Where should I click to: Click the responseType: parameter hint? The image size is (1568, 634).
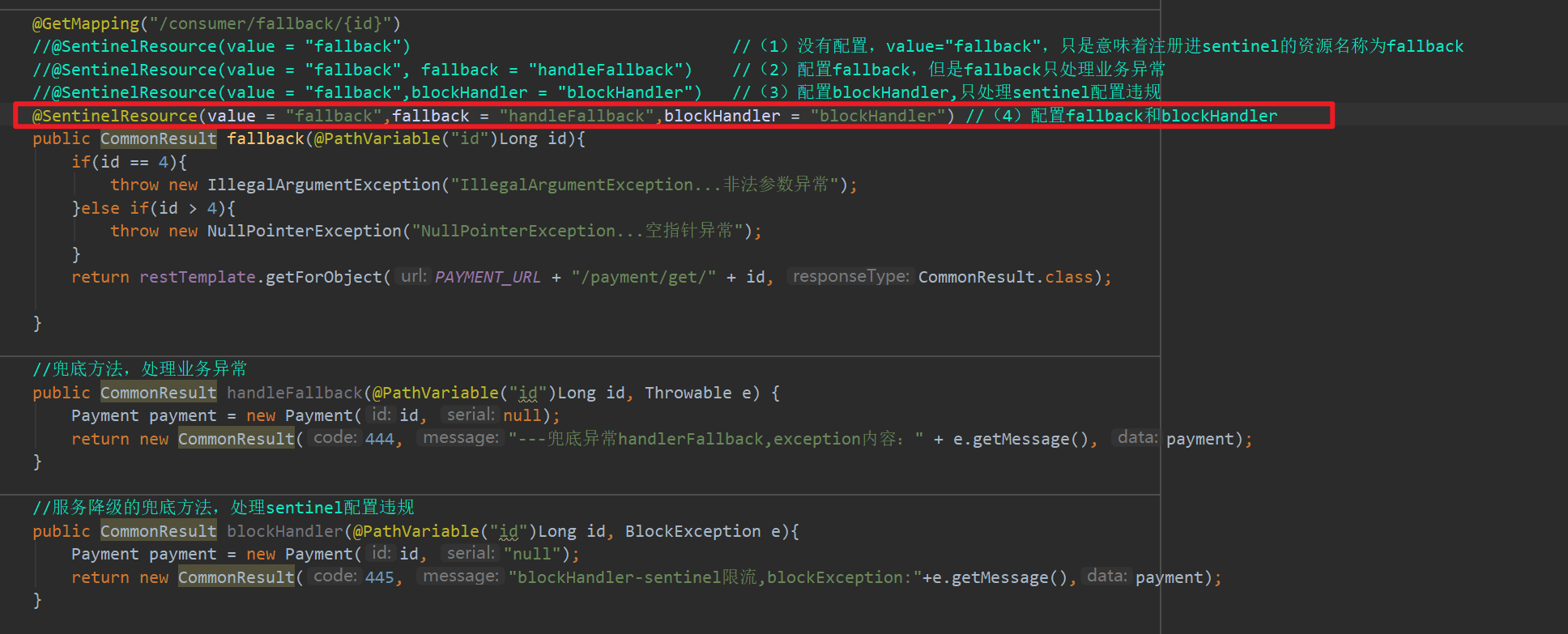coord(850,276)
